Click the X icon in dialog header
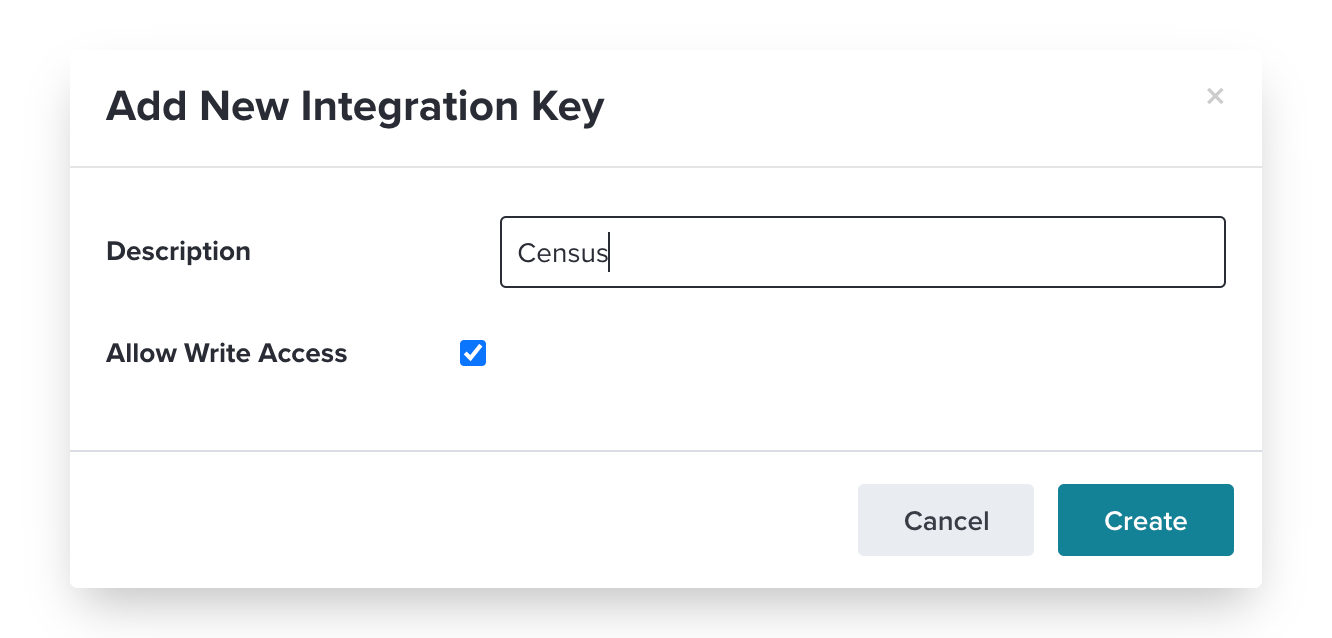 tap(1215, 96)
